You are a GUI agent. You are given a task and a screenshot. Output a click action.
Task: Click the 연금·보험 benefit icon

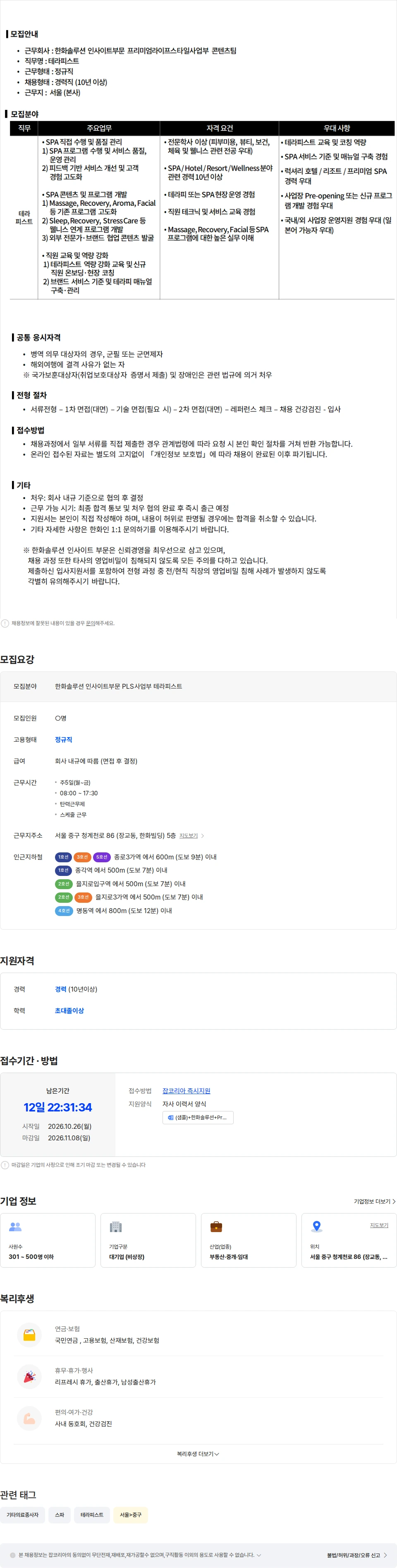(x=29, y=1335)
